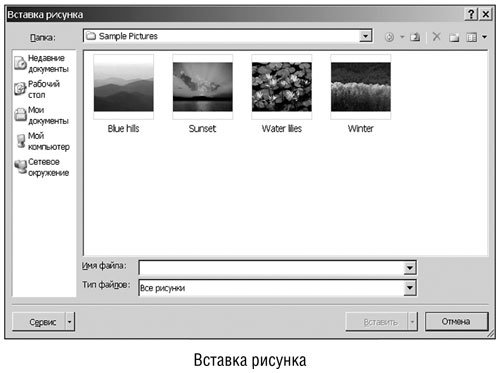Image resolution: width=500 pixels, height=373 pixels.
Task: Go up one folder level
Action: pyautogui.click(x=415, y=37)
